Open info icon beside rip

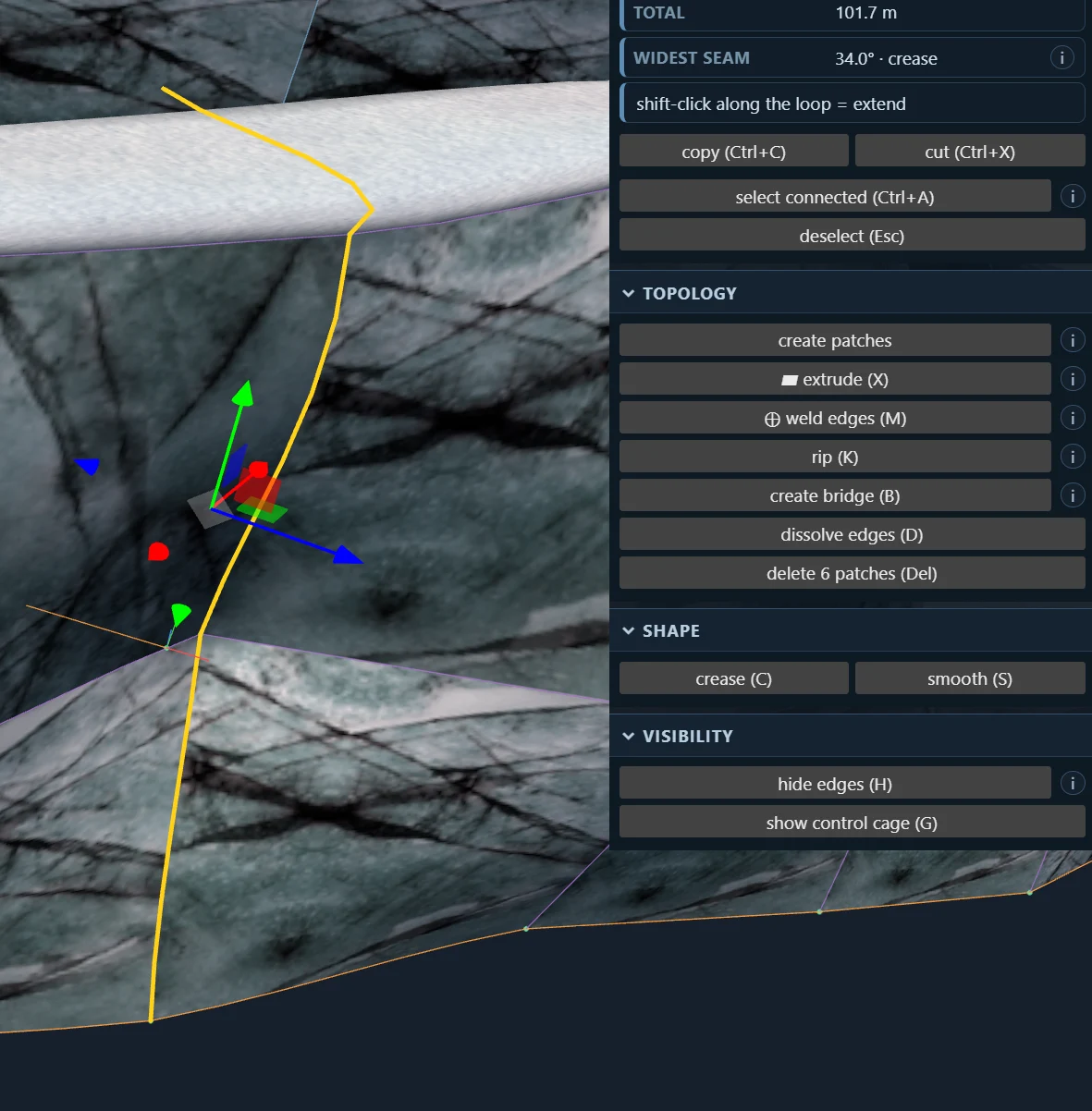[x=1072, y=457]
